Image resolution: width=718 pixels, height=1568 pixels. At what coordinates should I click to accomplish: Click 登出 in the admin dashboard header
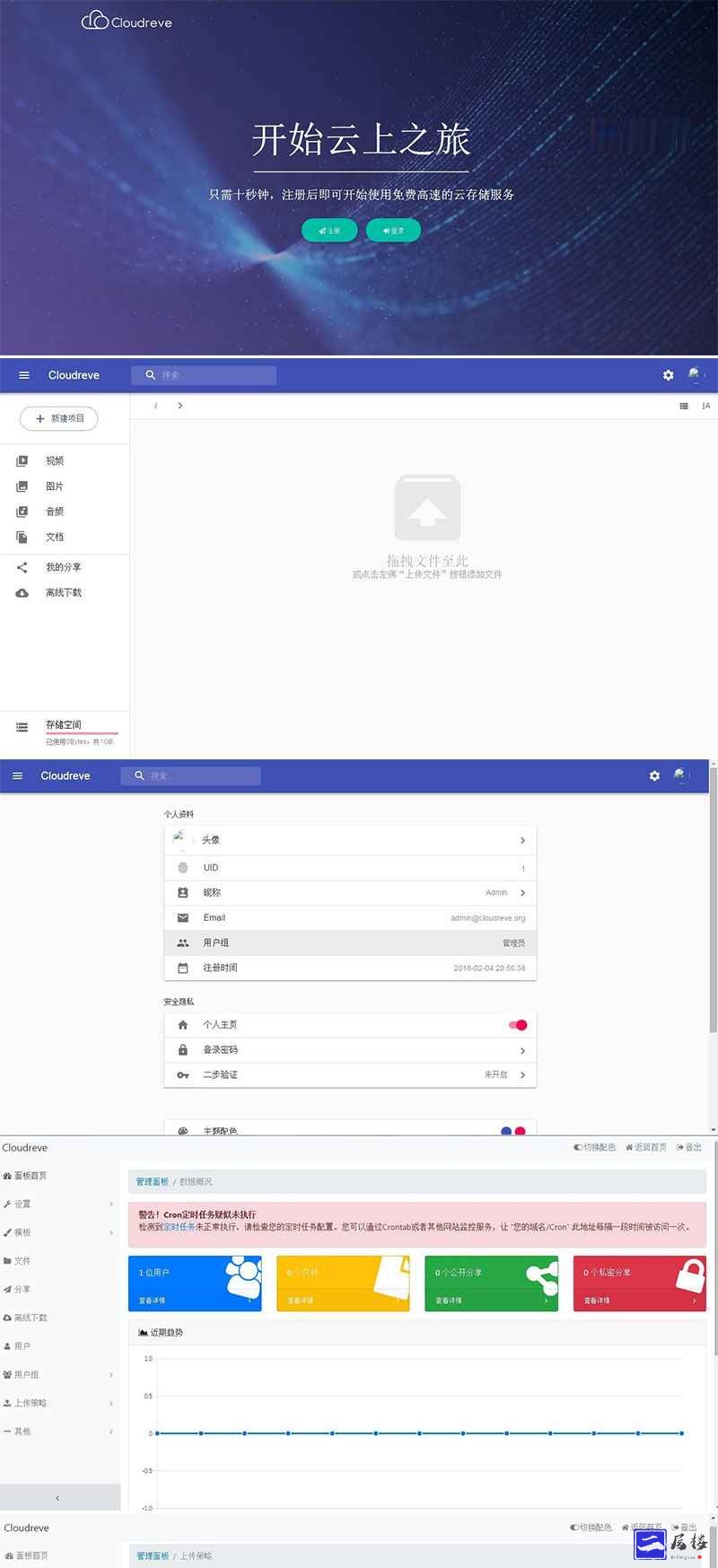689,1147
